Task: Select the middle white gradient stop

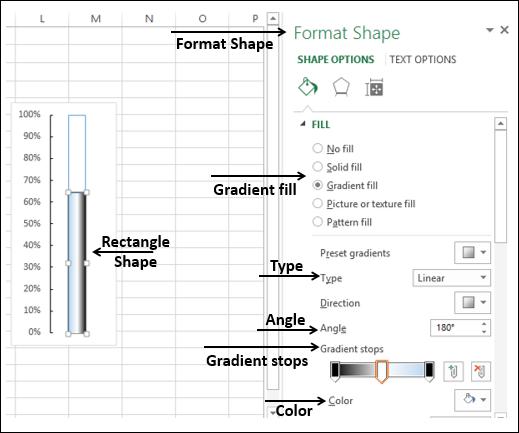Action: coord(382,371)
